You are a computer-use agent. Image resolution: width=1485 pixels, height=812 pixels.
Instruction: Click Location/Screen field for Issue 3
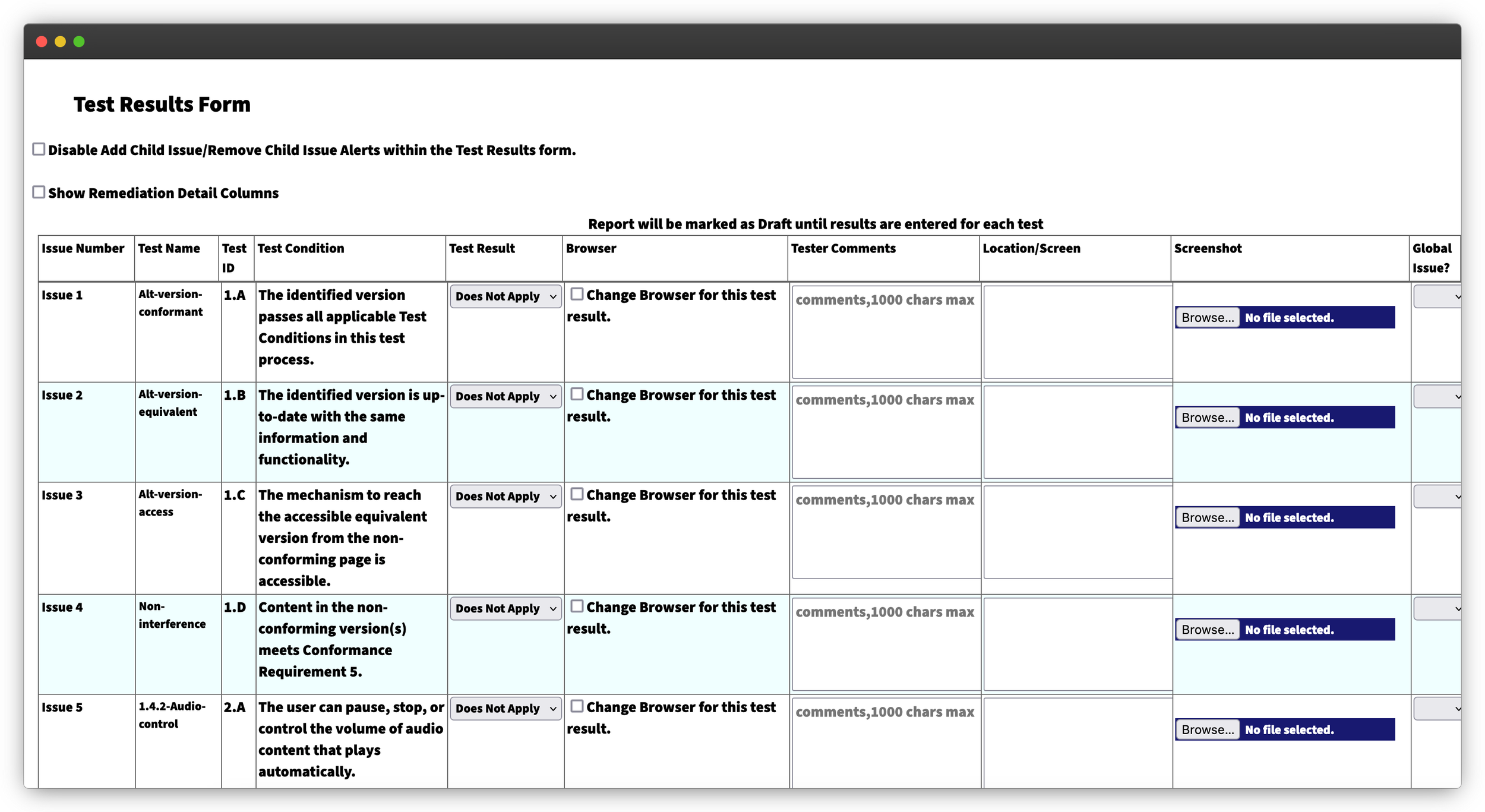tap(1078, 532)
